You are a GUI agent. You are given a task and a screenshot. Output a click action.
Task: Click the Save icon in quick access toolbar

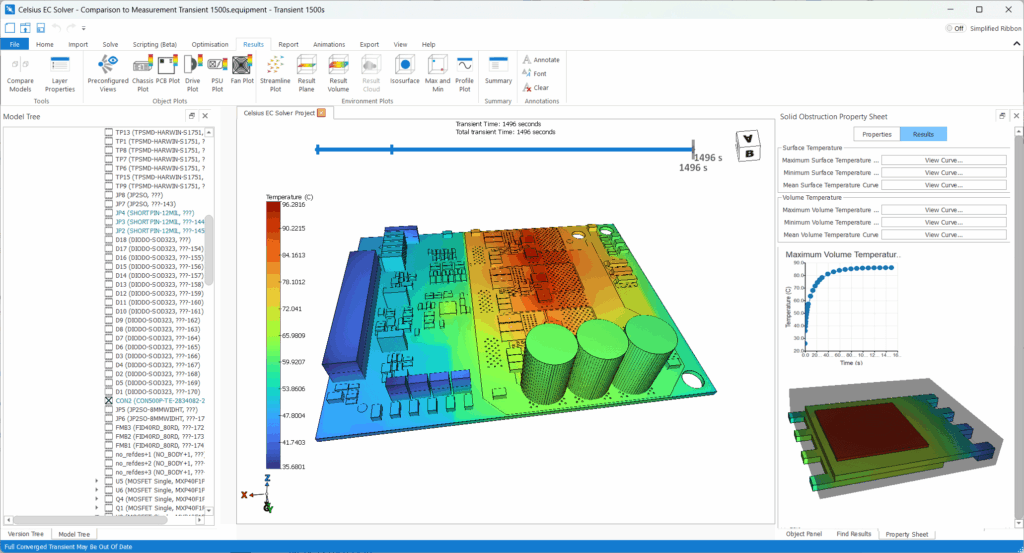pyautogui.click(x=40, y=27)
